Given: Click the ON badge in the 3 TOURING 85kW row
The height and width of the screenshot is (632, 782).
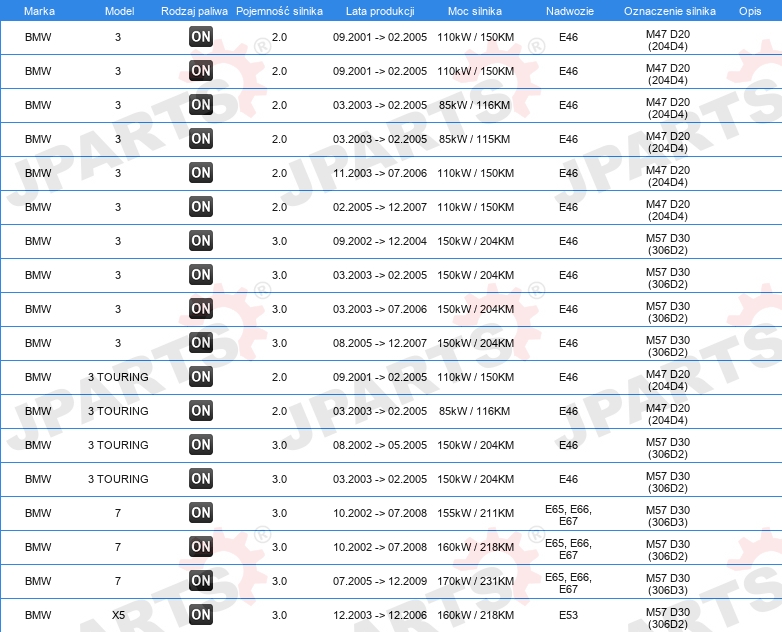Looking at the screenshot, I should coord(201,411).
